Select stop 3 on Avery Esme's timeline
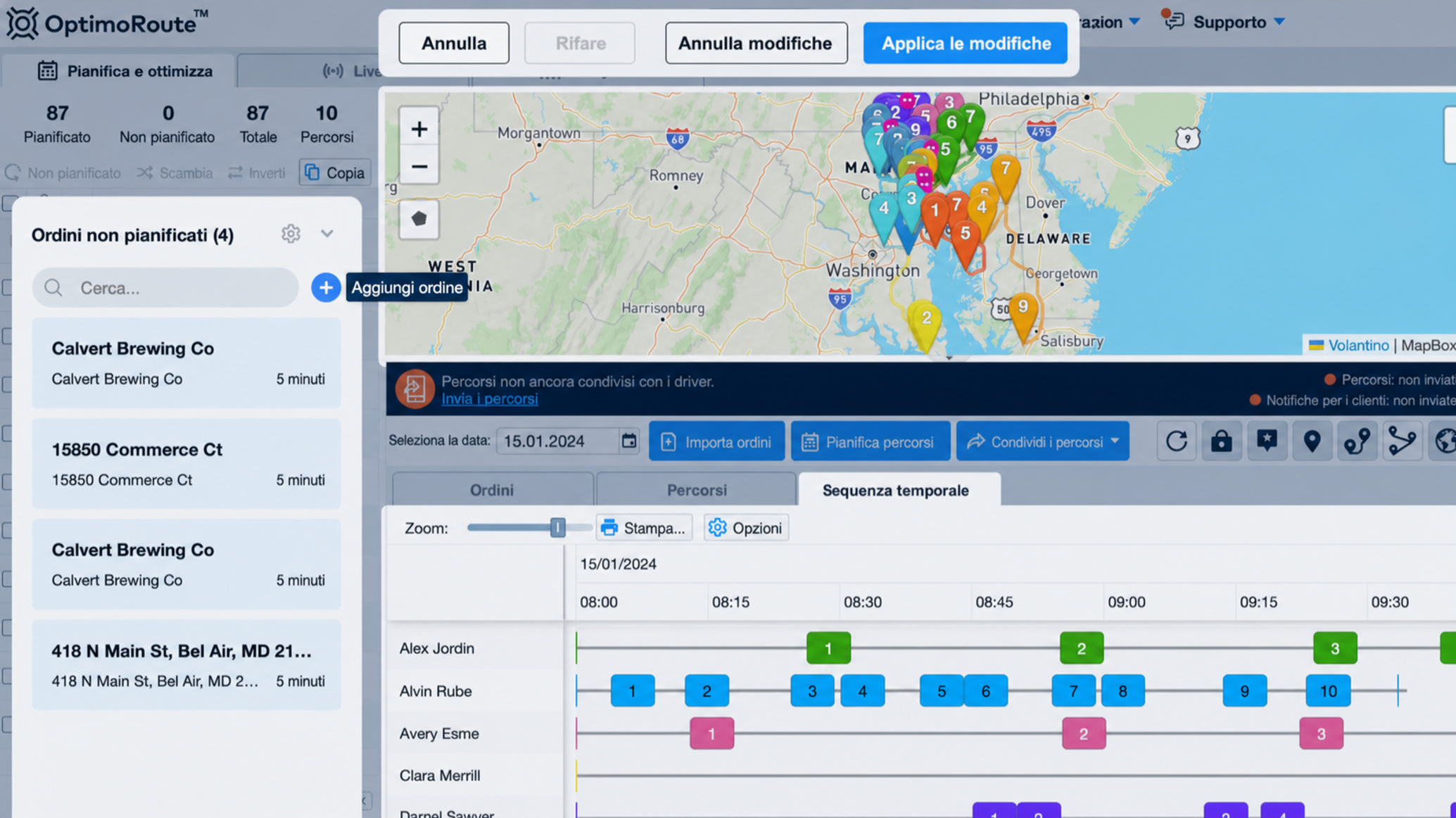Image resolution: width=1456 pixels, height=818 pixels. 1321,734
